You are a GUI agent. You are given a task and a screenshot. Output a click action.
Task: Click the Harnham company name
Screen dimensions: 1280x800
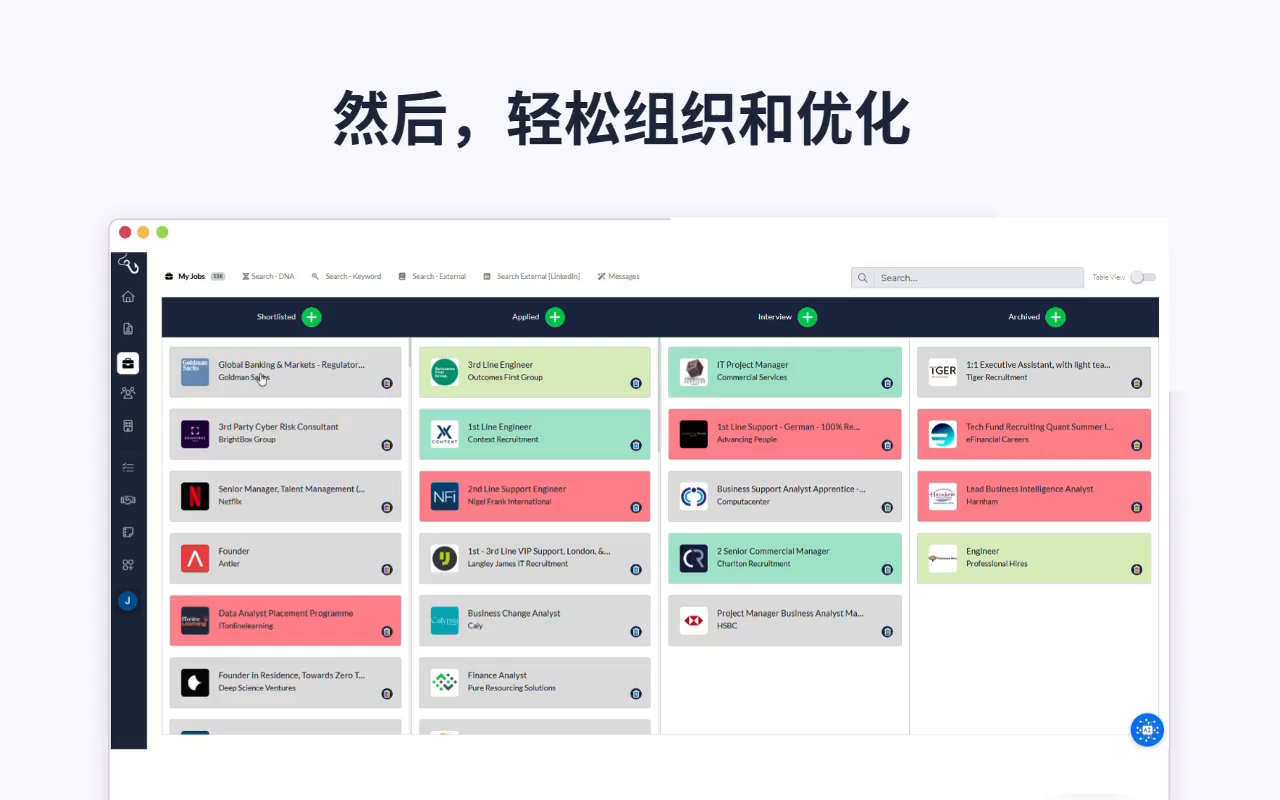(982, 502)
